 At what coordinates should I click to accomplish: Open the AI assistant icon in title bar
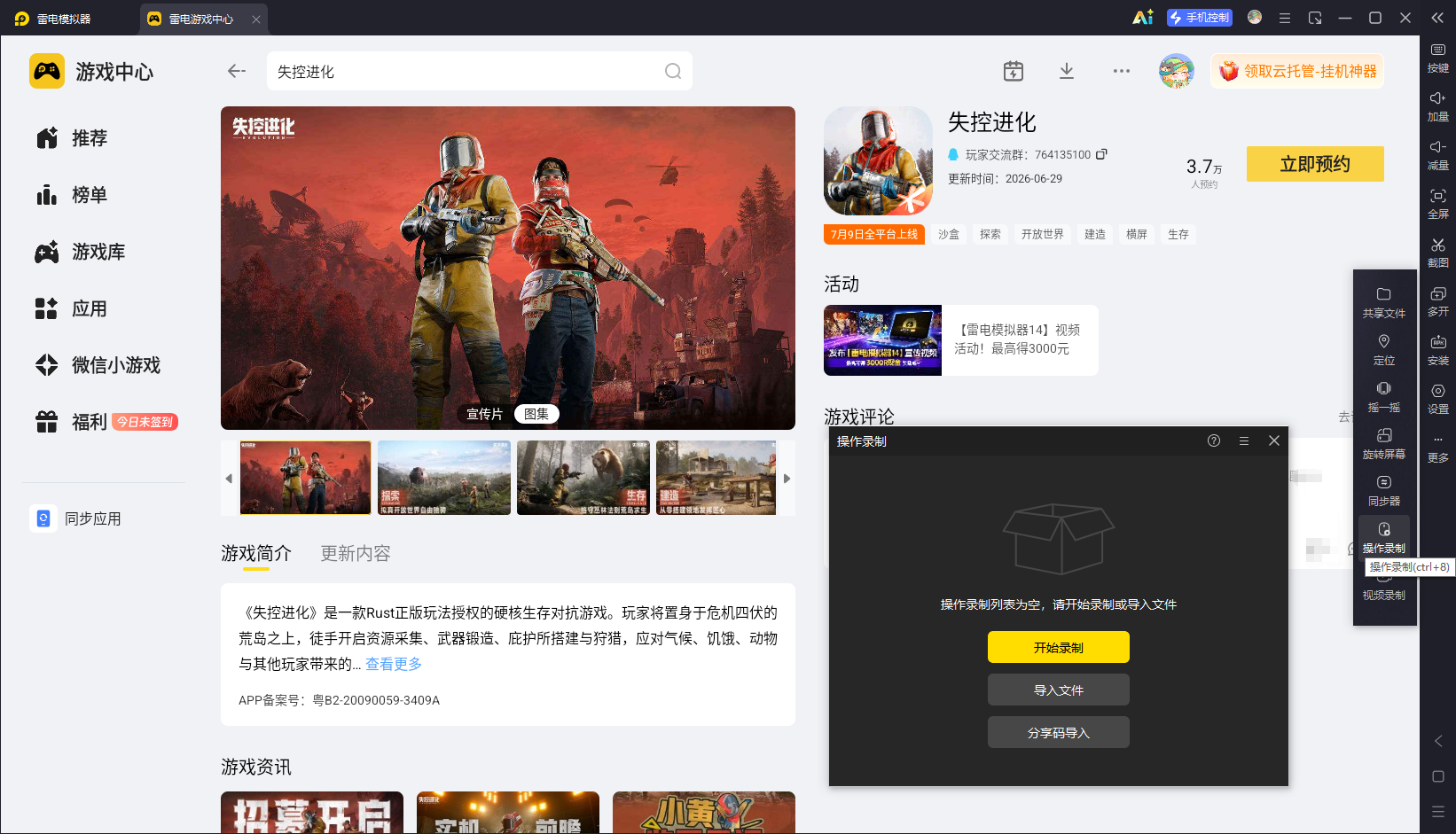pyautogui.click(x=1143, y=18)
